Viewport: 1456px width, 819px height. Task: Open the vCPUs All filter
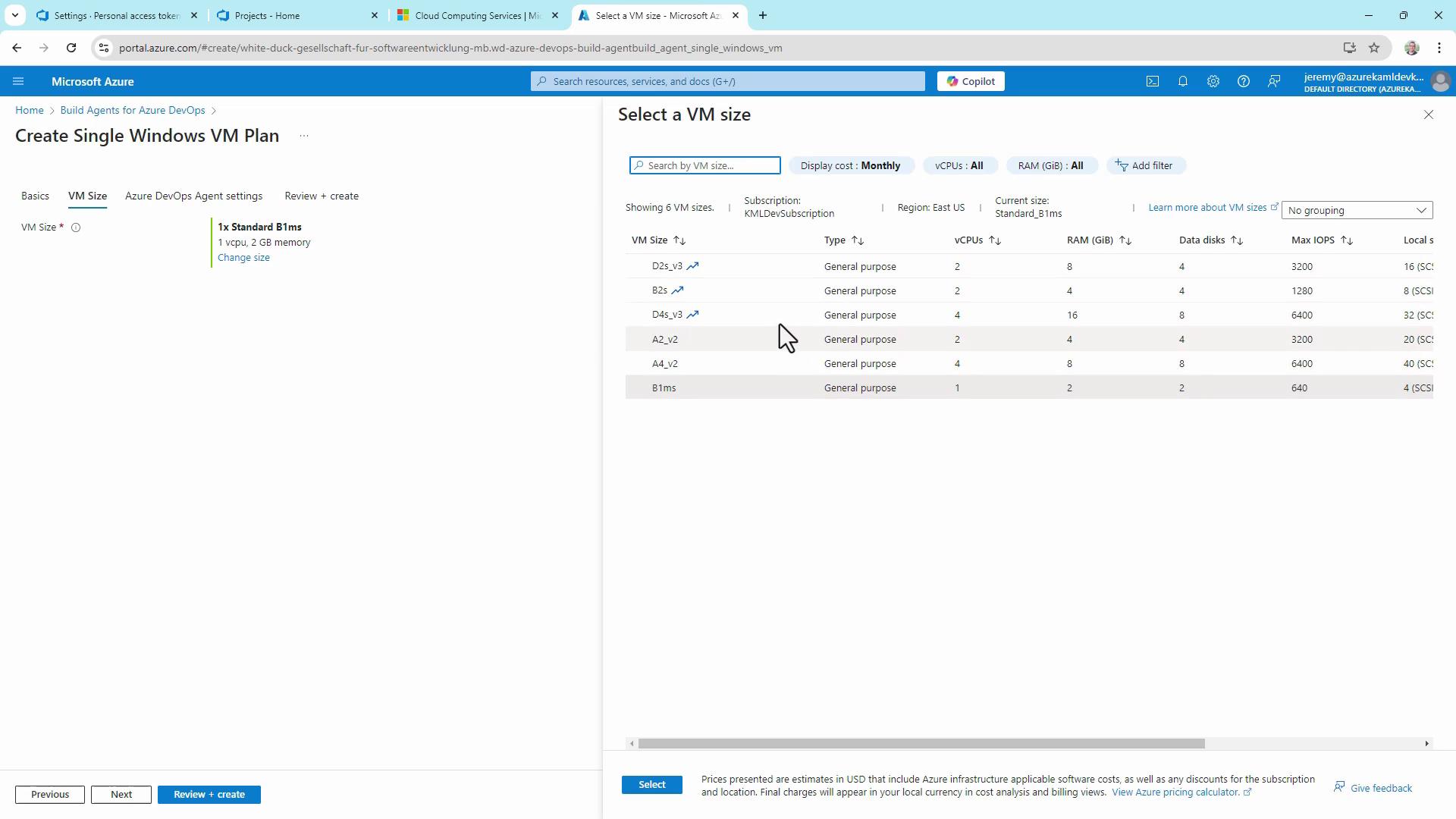click(959, 165)
